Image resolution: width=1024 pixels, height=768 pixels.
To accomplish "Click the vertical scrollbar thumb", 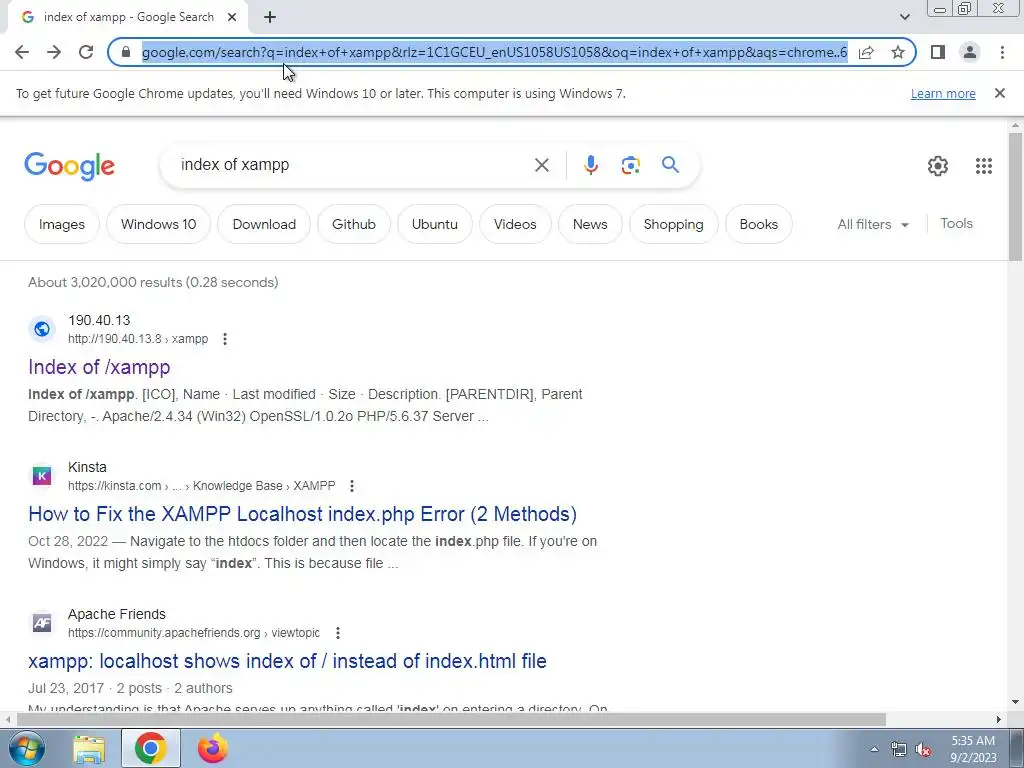I will pos(1015,197).
